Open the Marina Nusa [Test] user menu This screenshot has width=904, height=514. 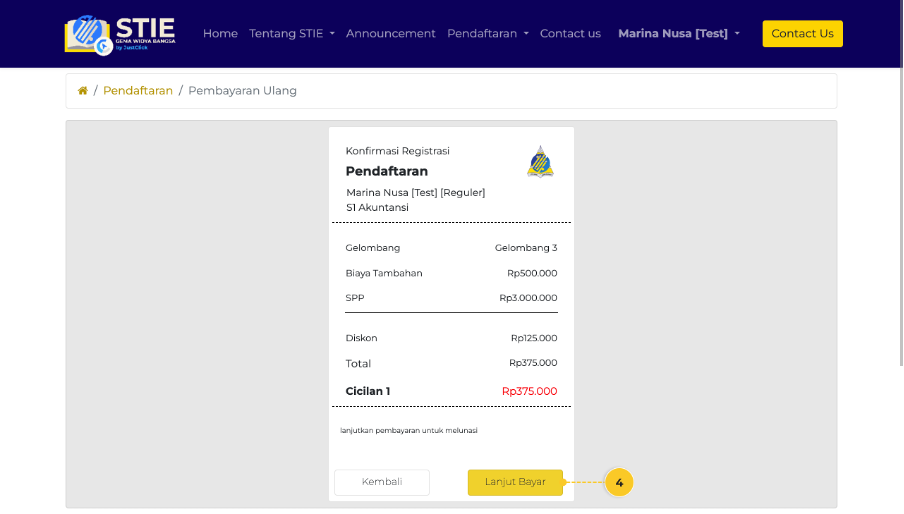[679, 34]
